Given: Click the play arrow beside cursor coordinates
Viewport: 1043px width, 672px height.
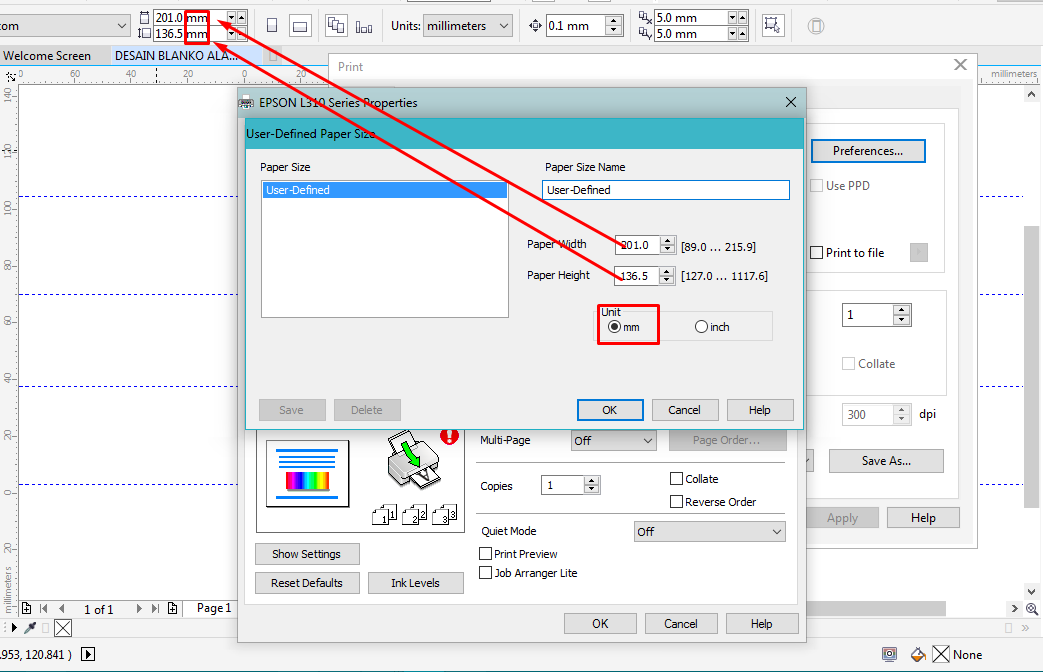Looking at the screenshot, I should (88, 655).
